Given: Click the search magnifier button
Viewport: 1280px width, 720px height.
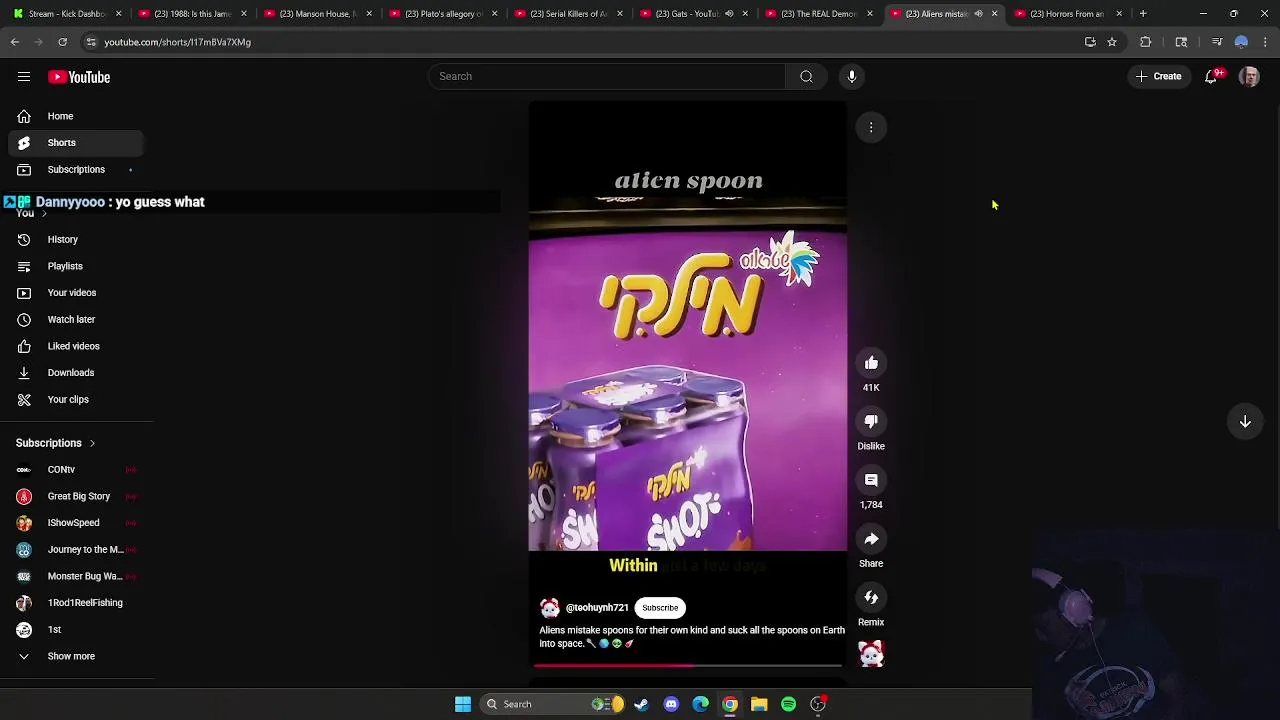Looking at the screenshot, I should coord(806,76).
